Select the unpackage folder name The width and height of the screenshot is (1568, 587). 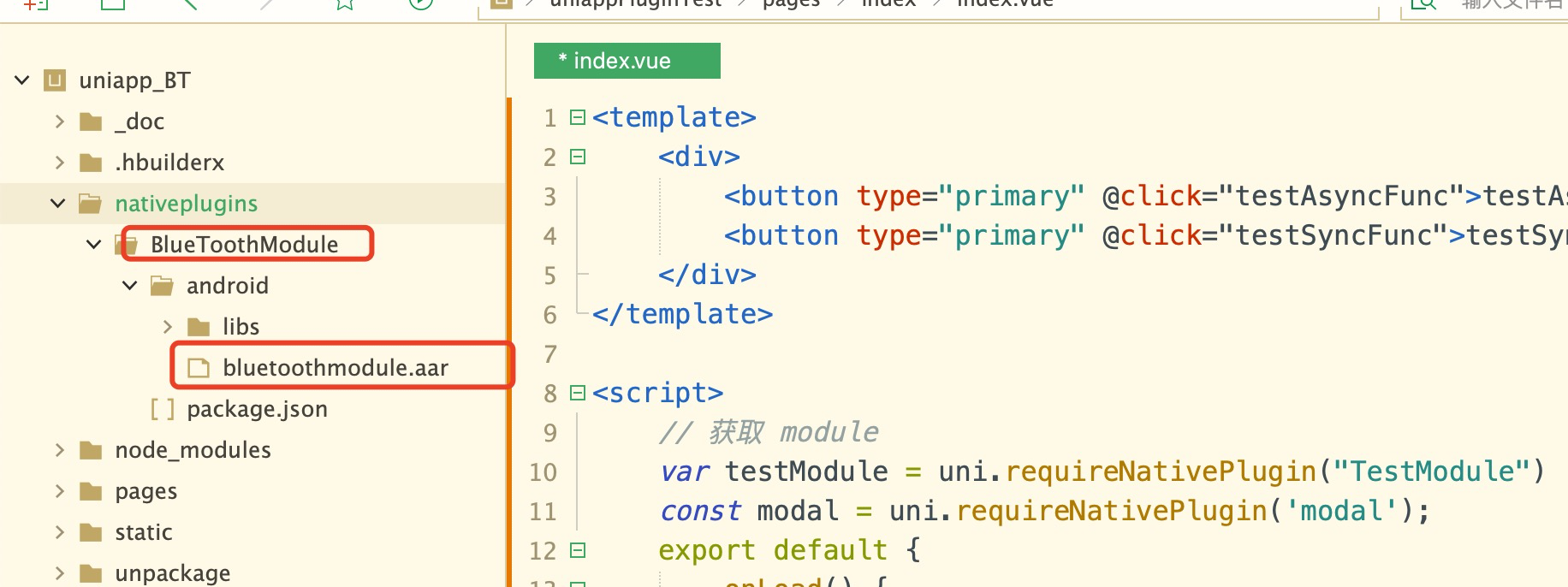(173, 572)
